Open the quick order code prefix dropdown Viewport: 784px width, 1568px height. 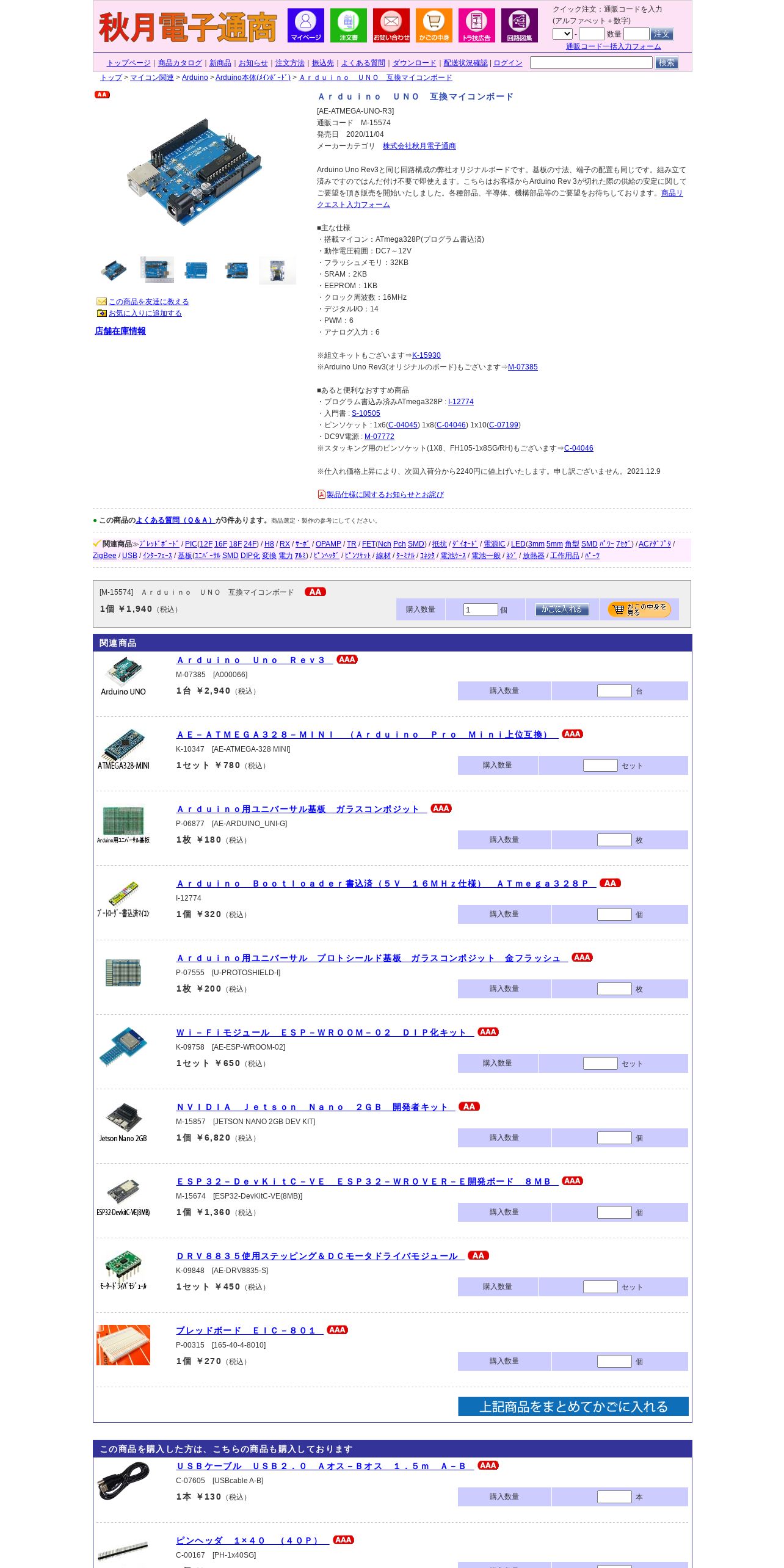tap(562, 34)
